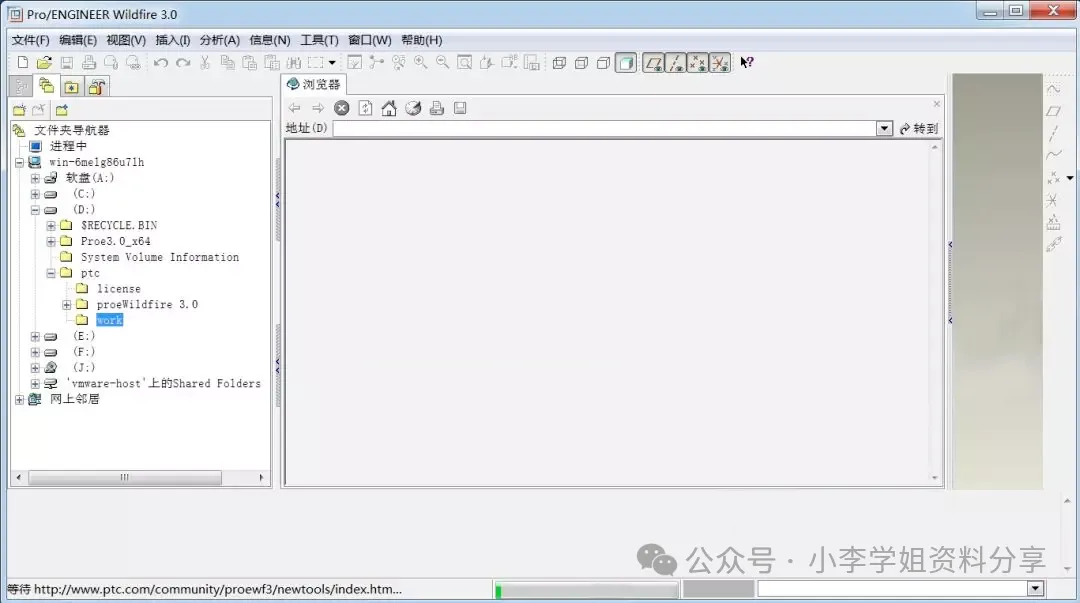Toggle datum planes display
1080x603 pixels.
coord(653,63)
